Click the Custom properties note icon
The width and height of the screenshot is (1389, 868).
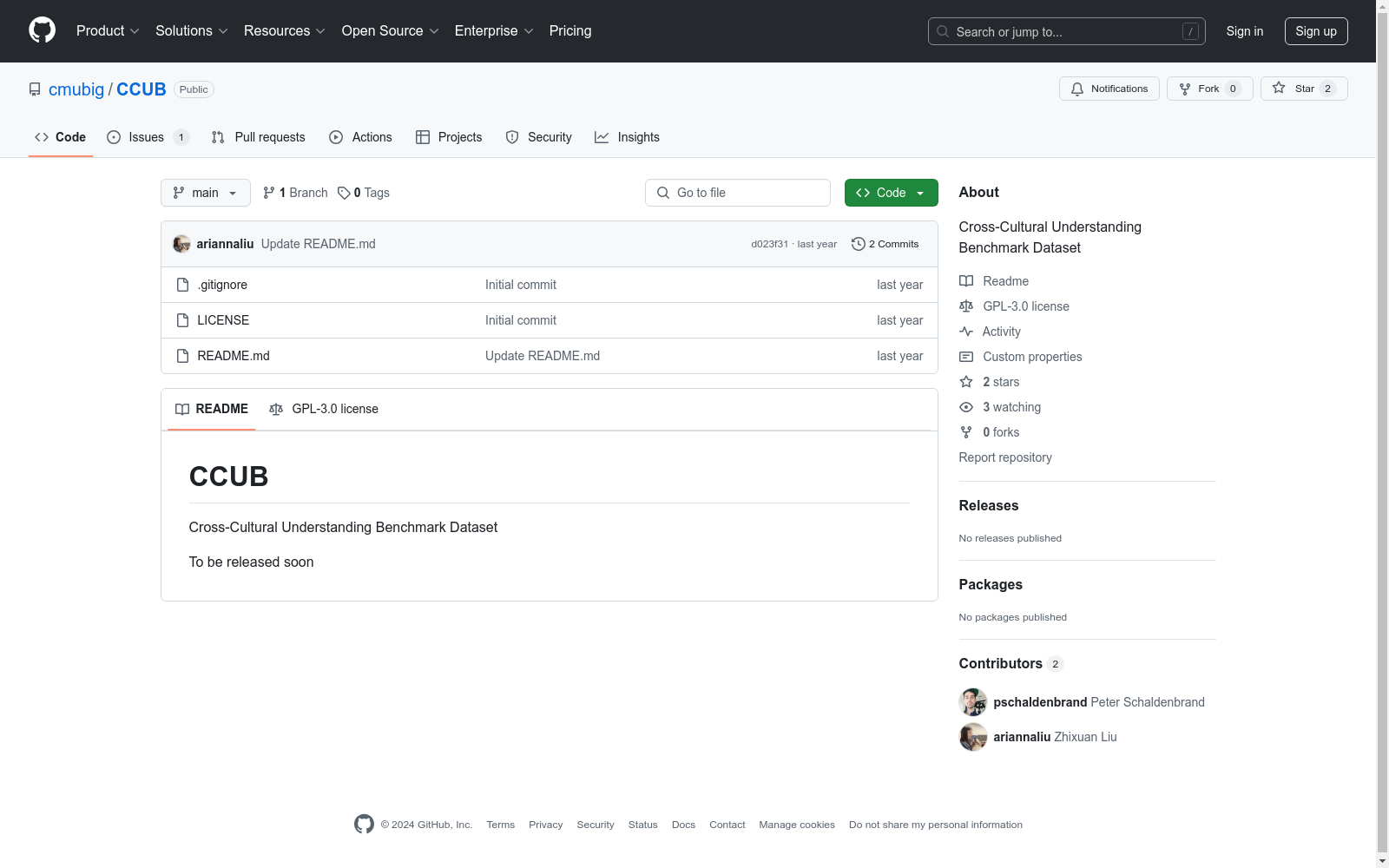coord(966,357)
